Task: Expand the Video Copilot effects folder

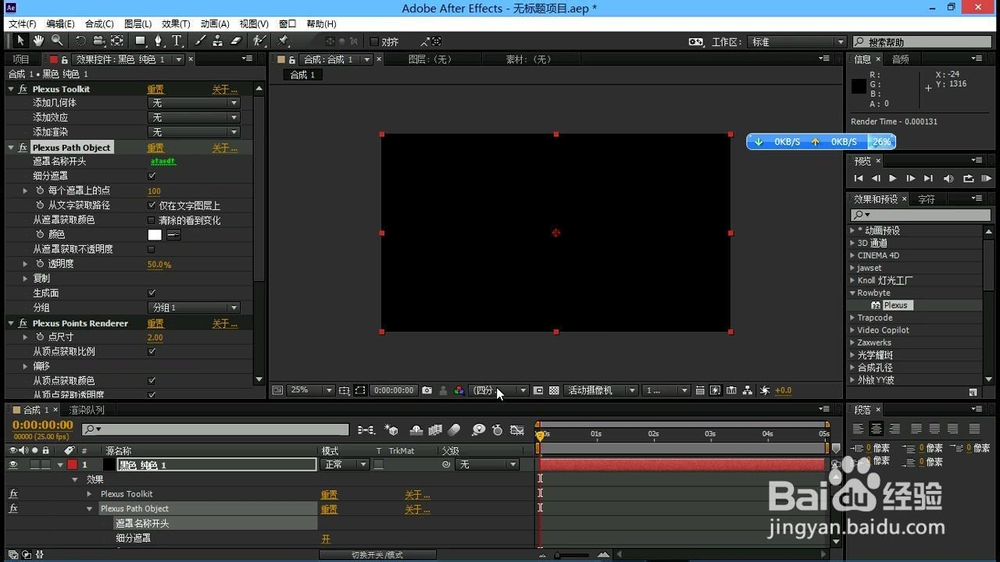Action: coord(853,330)
